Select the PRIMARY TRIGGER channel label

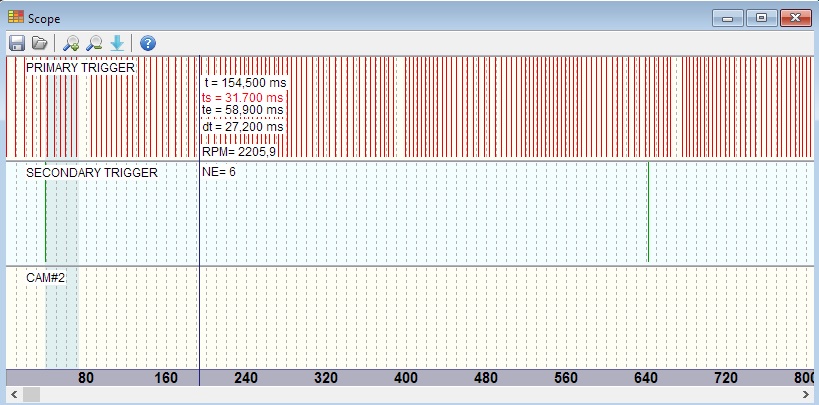(80, 67)
